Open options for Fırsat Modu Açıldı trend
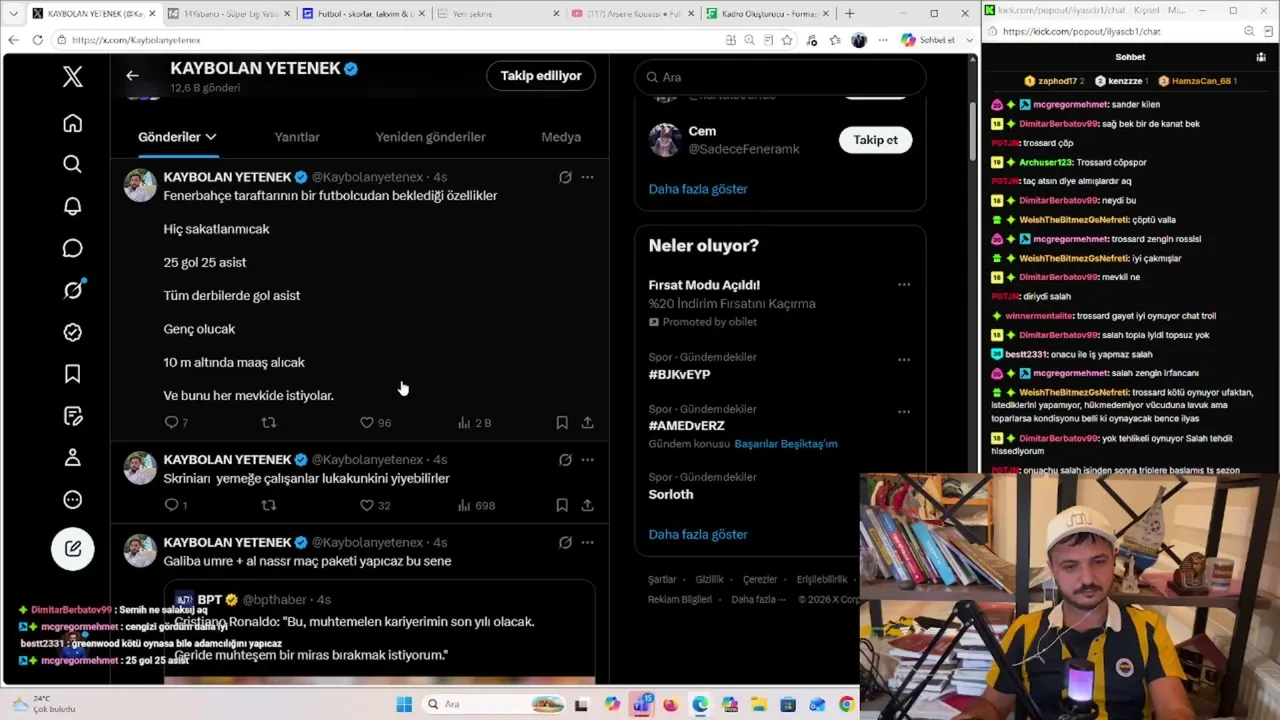 pyautogui.click(x=904, y=285)
